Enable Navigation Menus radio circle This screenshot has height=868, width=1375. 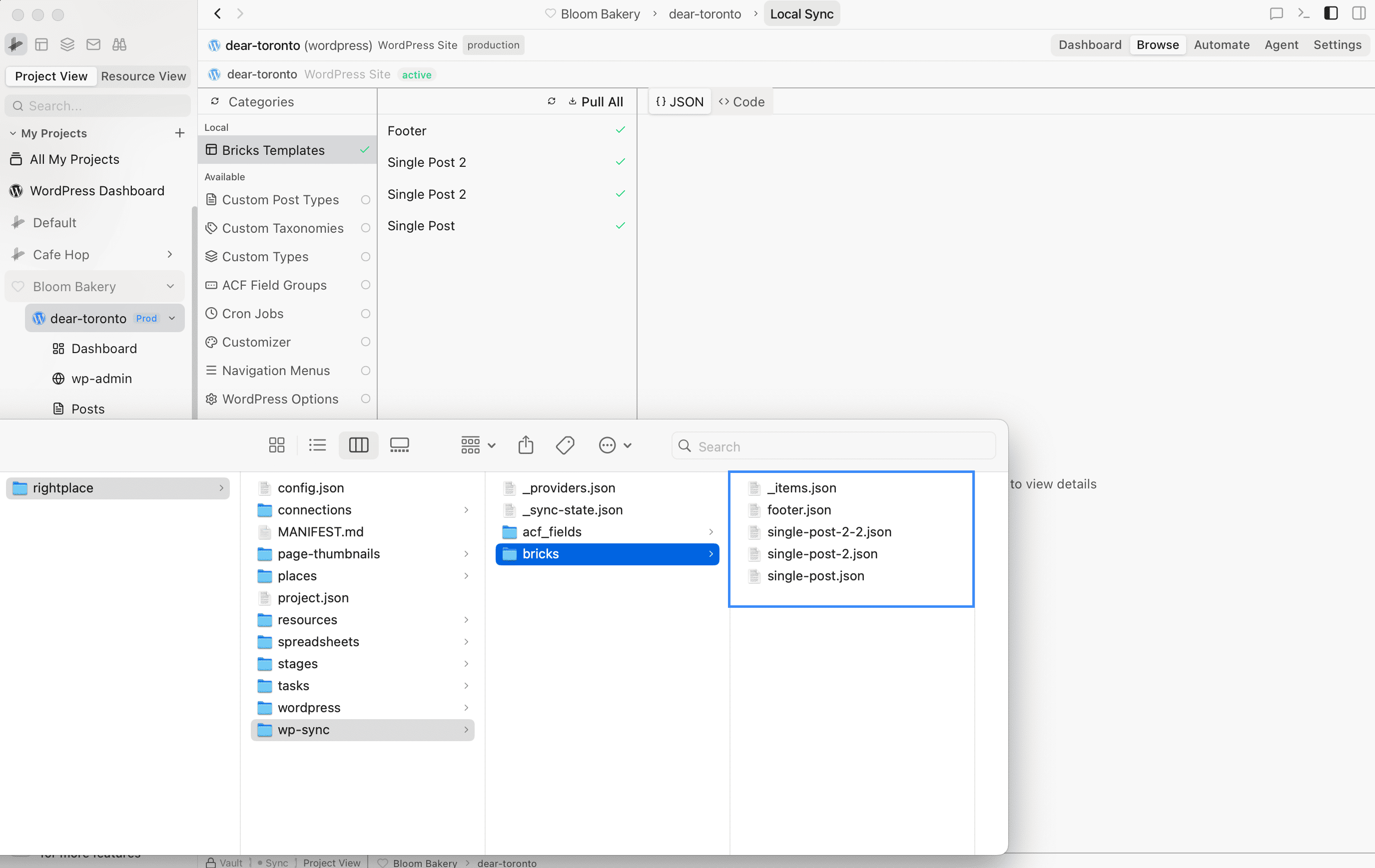pos(365,371)
